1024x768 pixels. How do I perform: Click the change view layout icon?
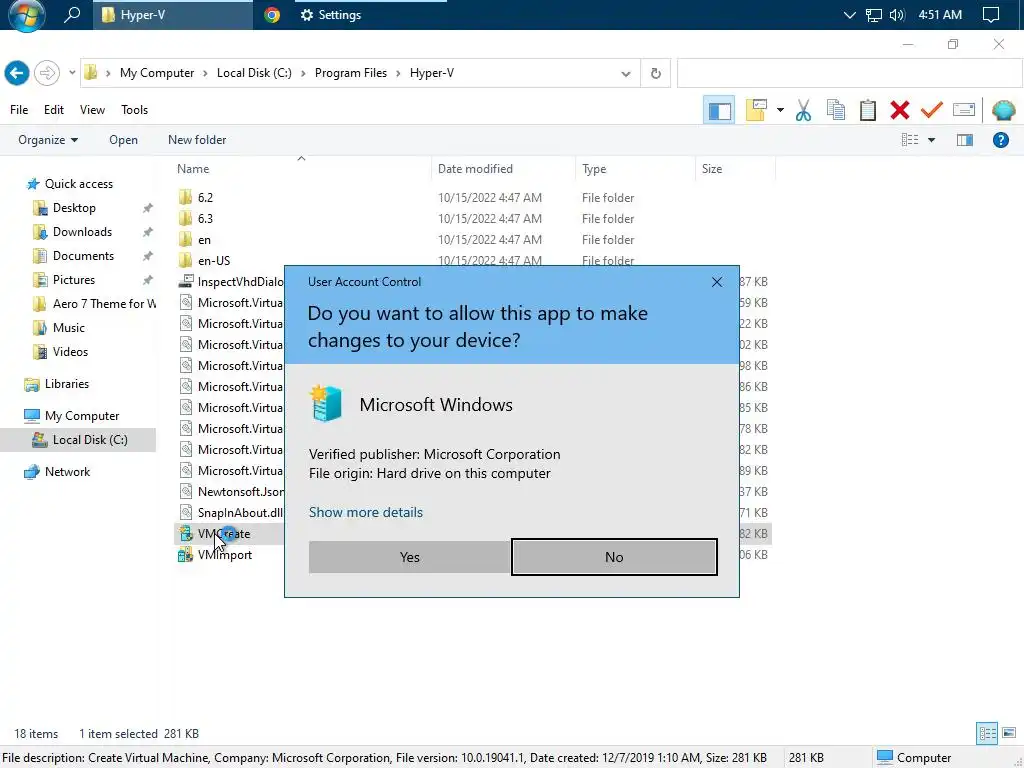pyautogui.click(x=910, y=140)
